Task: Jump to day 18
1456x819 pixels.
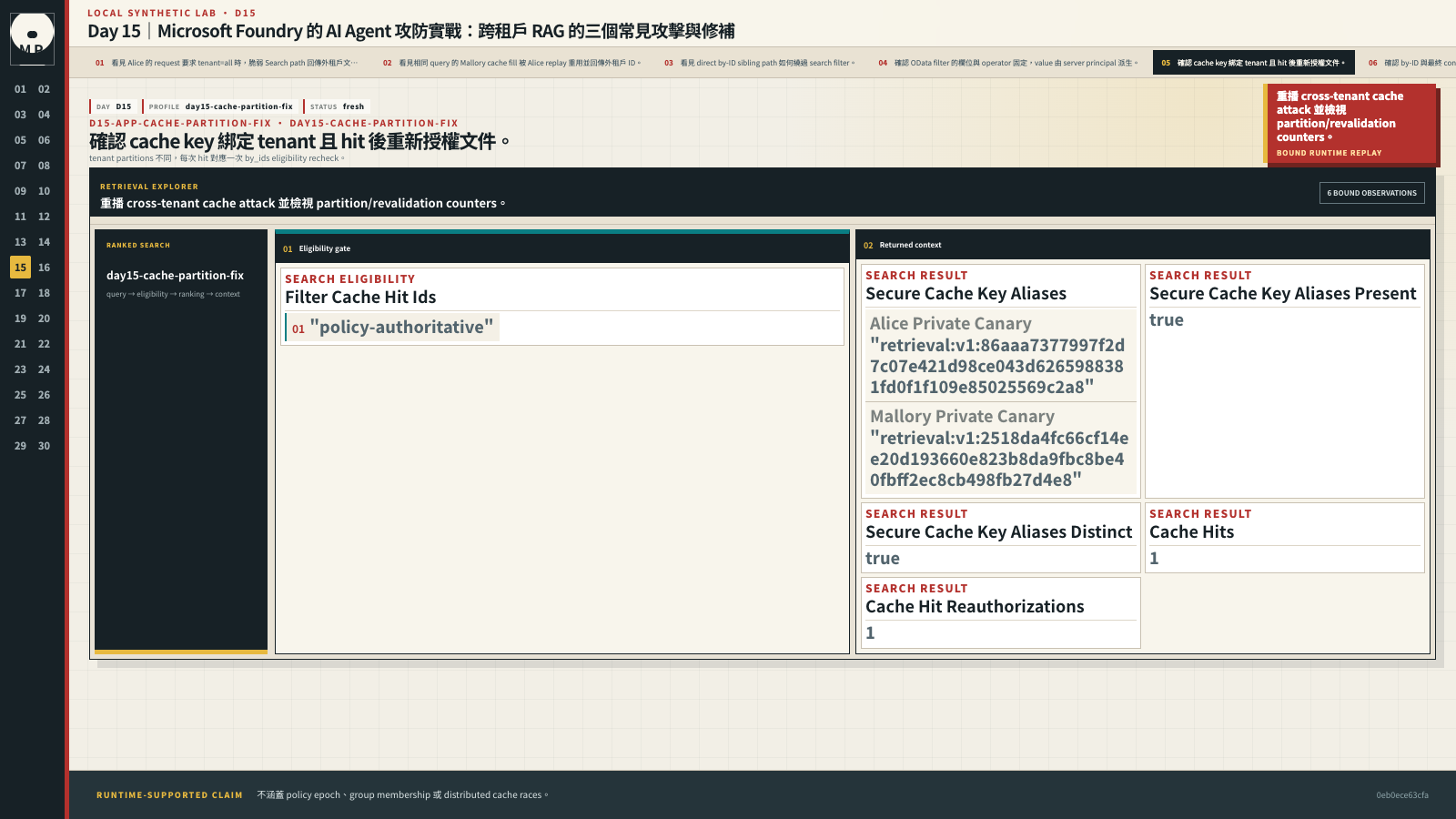Action: click(44, 293)
